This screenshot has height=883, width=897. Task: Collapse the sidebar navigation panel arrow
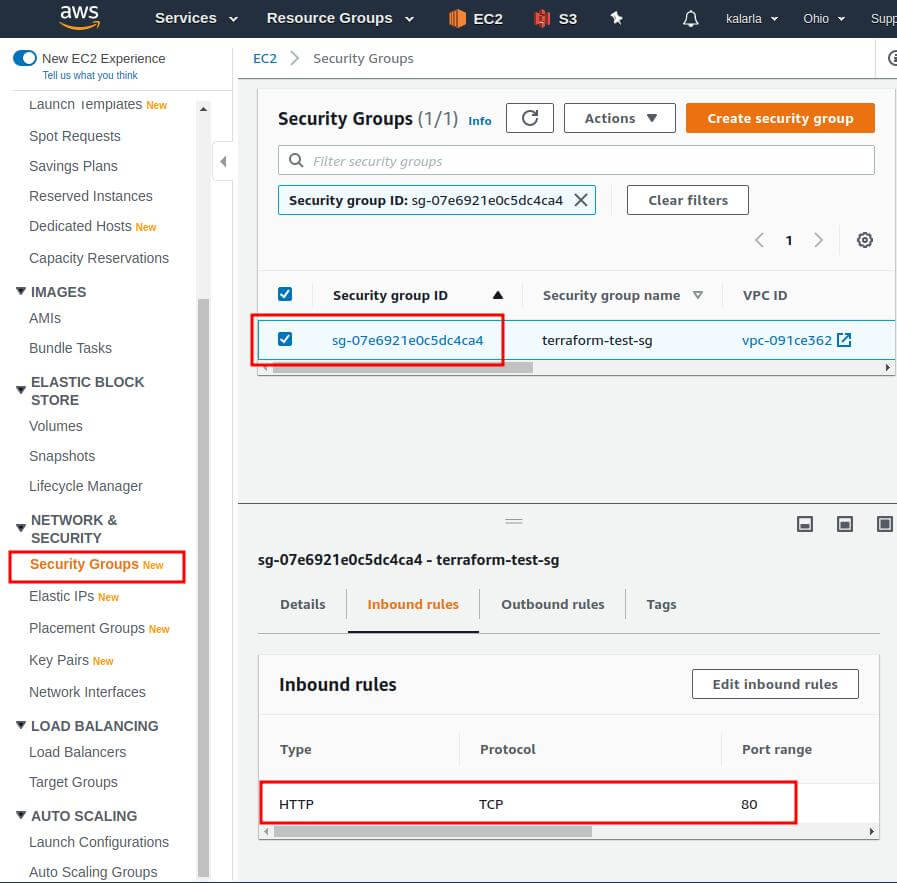[223, 161]
